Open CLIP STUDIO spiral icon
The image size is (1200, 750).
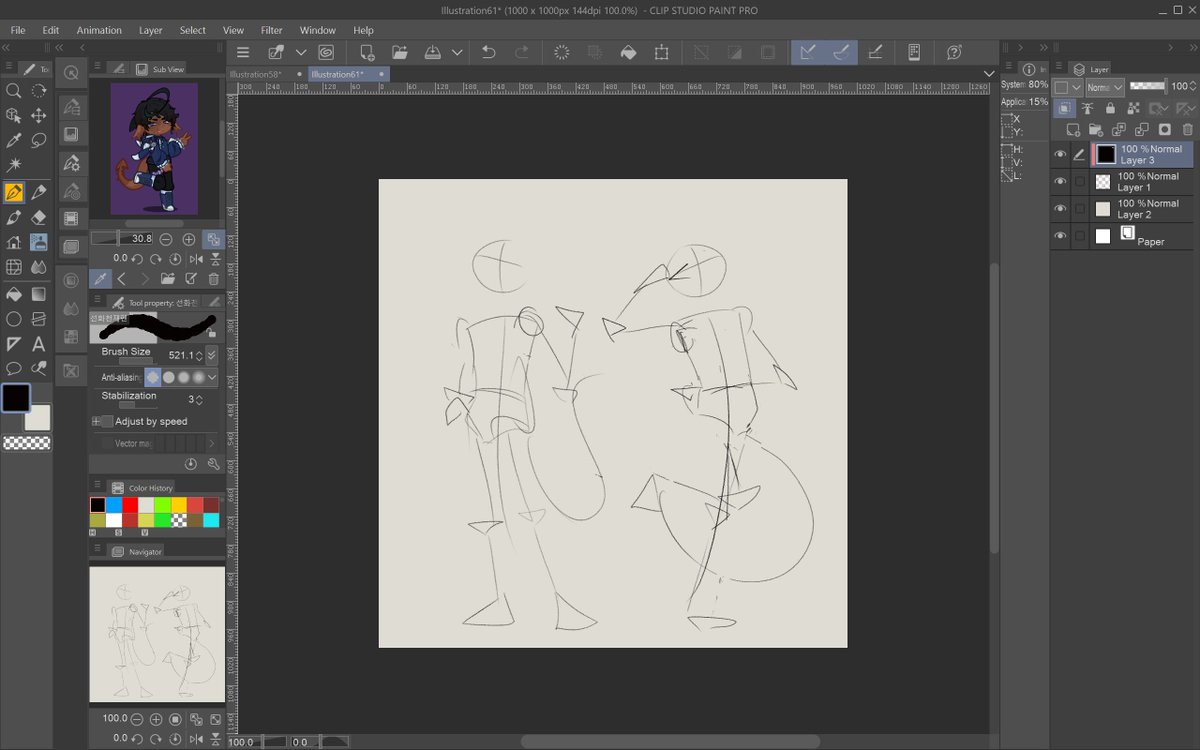(326, 52)
